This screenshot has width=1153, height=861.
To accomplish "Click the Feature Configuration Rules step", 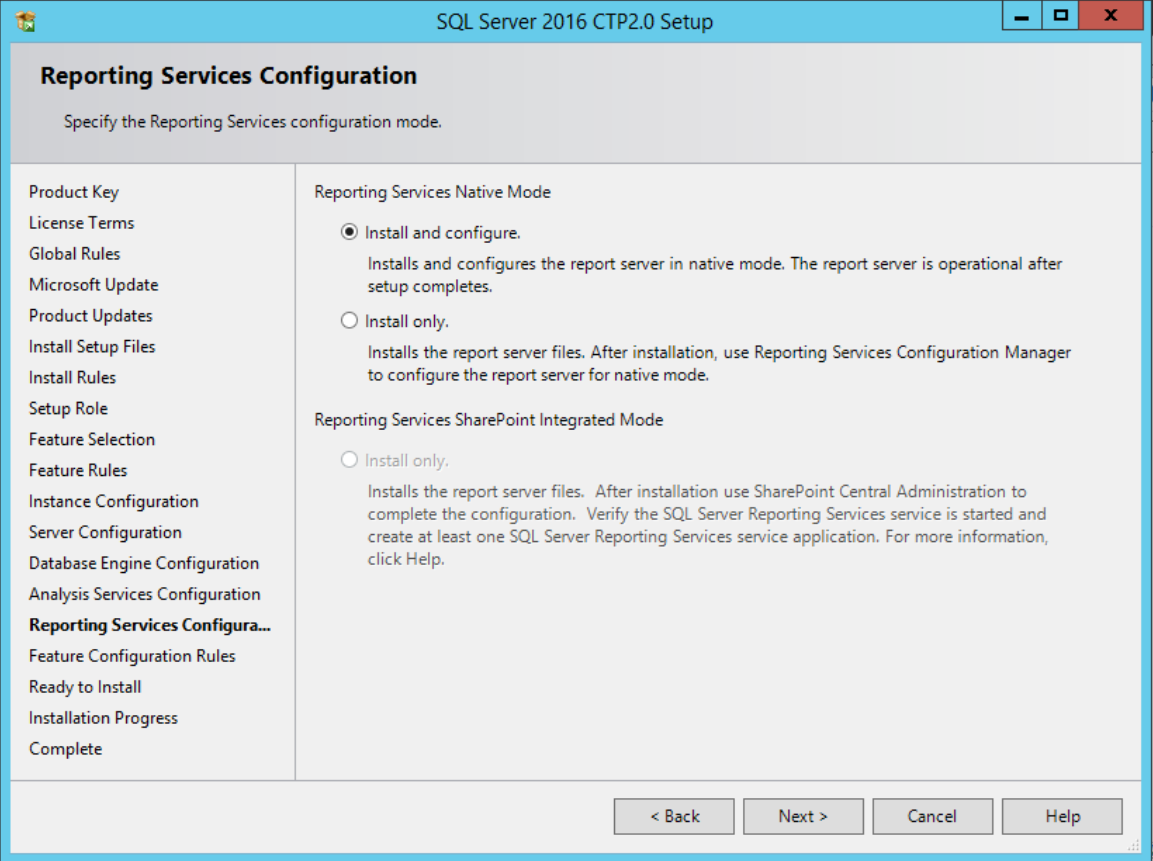I will point(132,656).
